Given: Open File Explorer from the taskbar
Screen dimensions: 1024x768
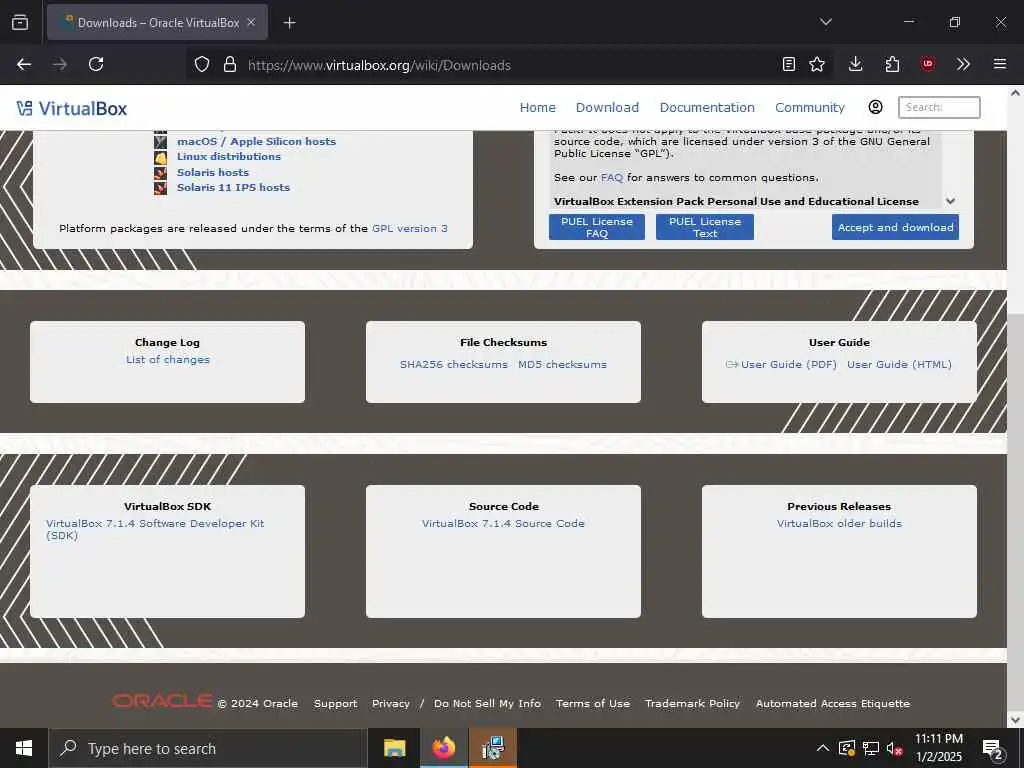Looking at the screenshot, I should click(x=394, y=748).
